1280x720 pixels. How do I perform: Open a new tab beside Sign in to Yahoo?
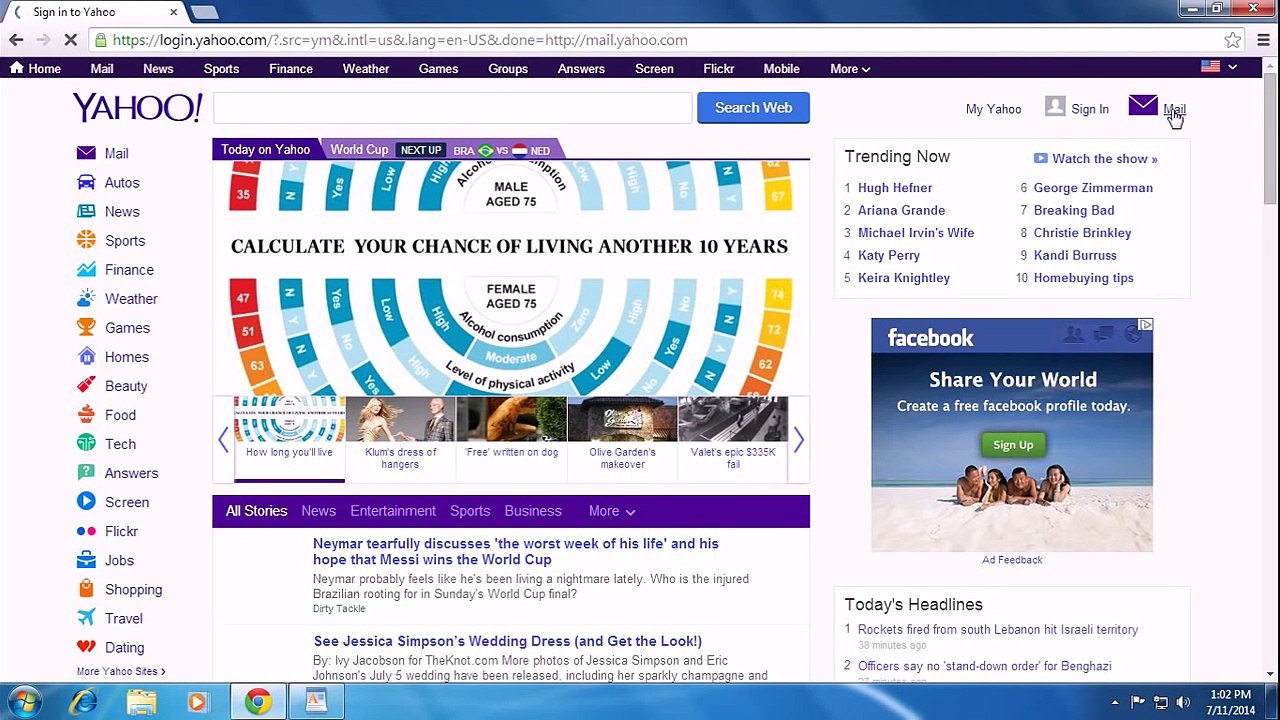click(x=204, y=12)
